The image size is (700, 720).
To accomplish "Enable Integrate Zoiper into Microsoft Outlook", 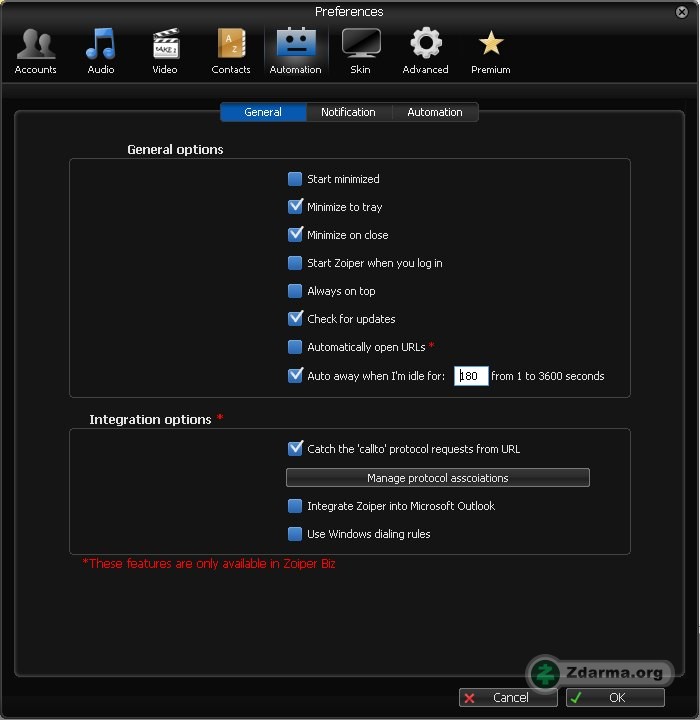I will tap(295, 506).
